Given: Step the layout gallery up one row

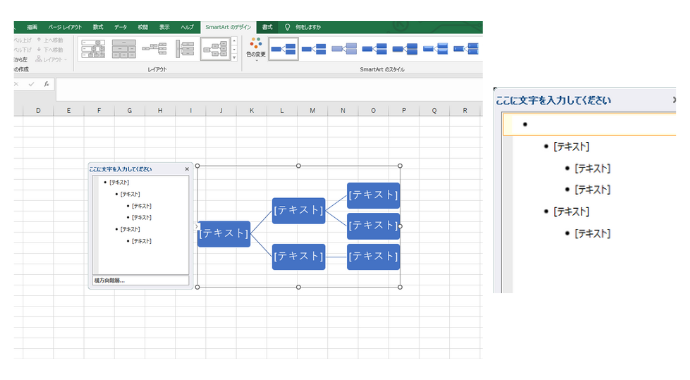Looking at the screenshot, I should click(x=235, y=41).
